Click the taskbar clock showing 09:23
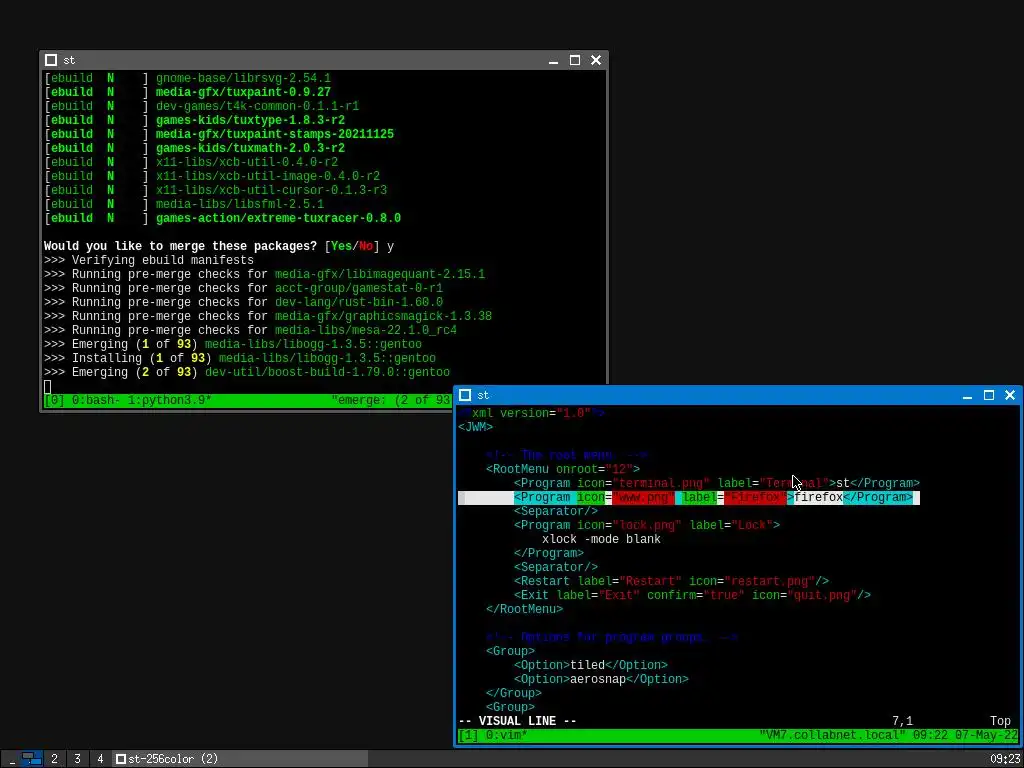Image resolution: width=1024 pixels, height=768 pixels. click(1005, 759)
